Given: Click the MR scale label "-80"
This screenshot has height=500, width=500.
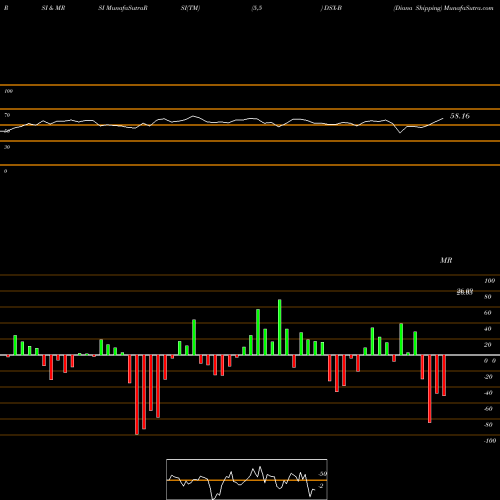Looking at the screenshot, I should (488, 425).
